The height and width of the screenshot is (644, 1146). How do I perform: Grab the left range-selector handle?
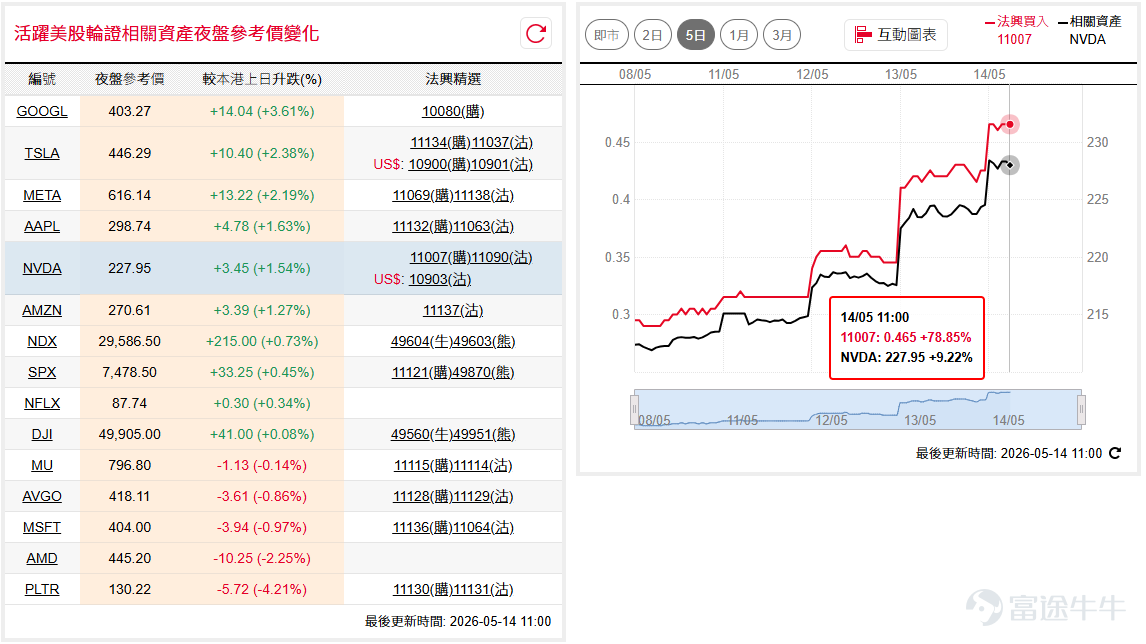coord(634,409)
